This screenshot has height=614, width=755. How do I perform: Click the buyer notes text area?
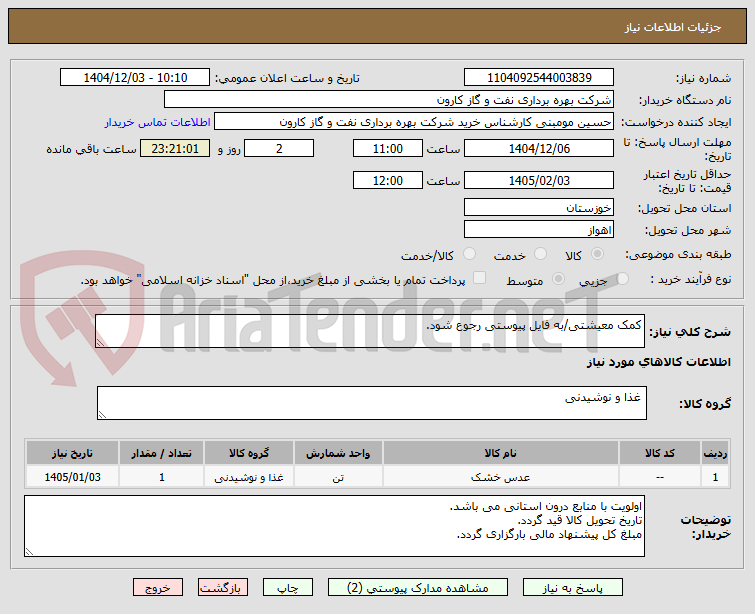pyautogui.click(x=334, y=526)
